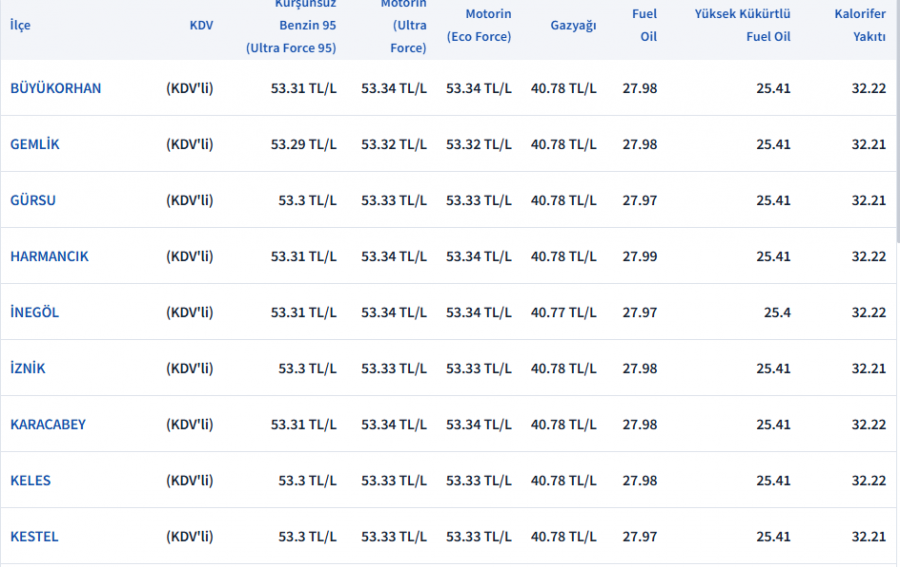Screen dimensions: 900x567
Task: Click the Kalorifer Yakıtı column header
Action: click(x=860, y=25)
